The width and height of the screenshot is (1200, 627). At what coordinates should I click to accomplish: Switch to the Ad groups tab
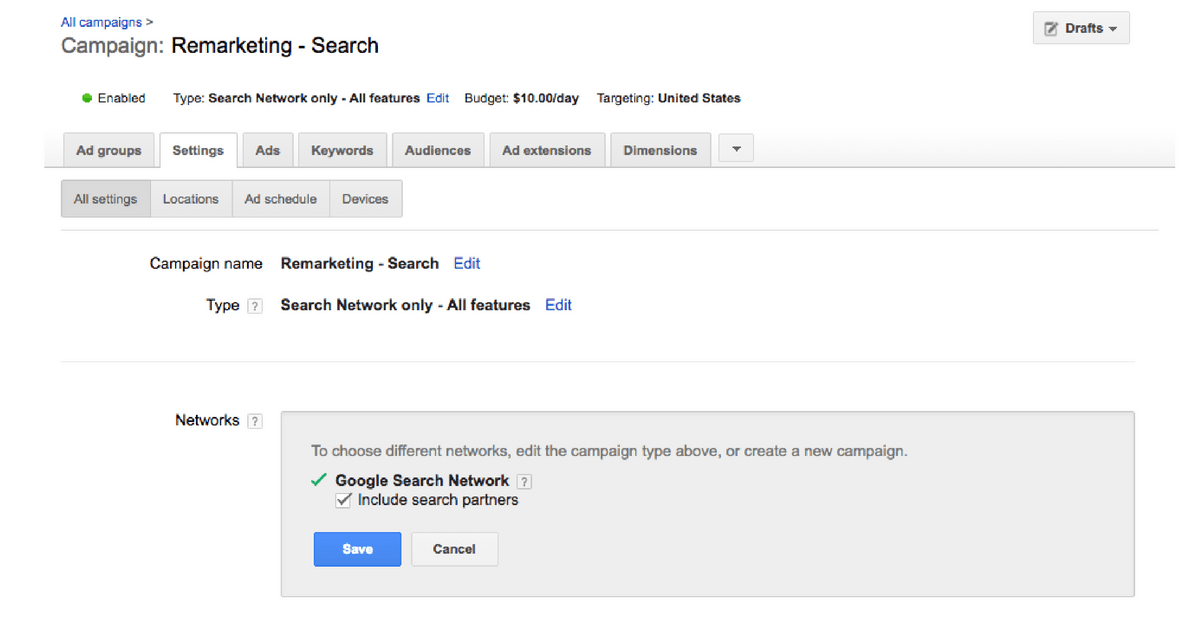point(109,150)
